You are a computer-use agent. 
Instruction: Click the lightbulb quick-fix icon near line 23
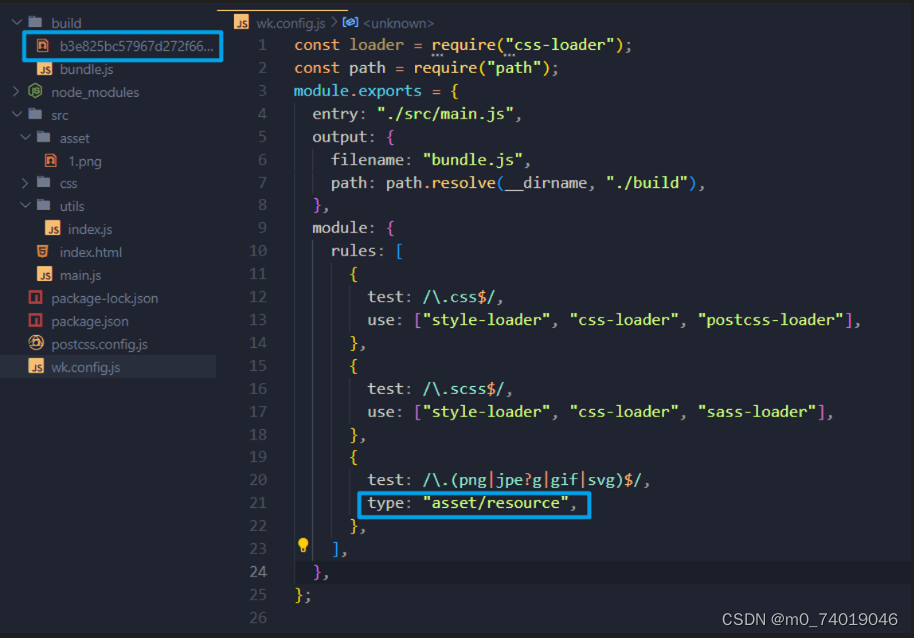click(303, 544)
